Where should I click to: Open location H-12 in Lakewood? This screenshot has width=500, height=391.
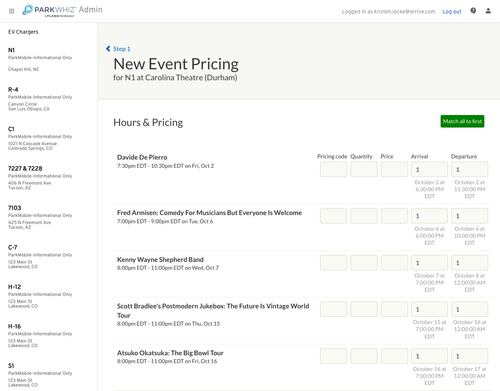tap(40, 296)
